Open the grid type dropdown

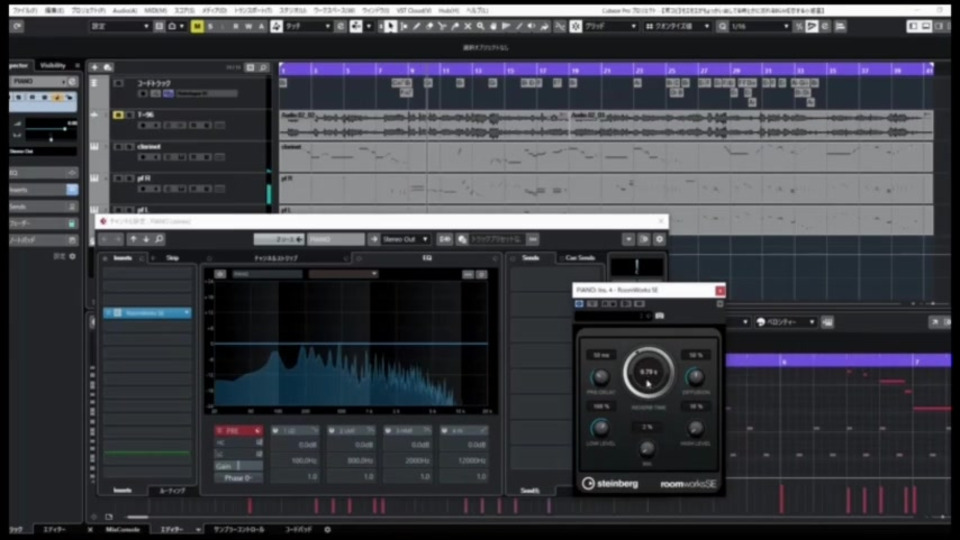coord(611,26)
